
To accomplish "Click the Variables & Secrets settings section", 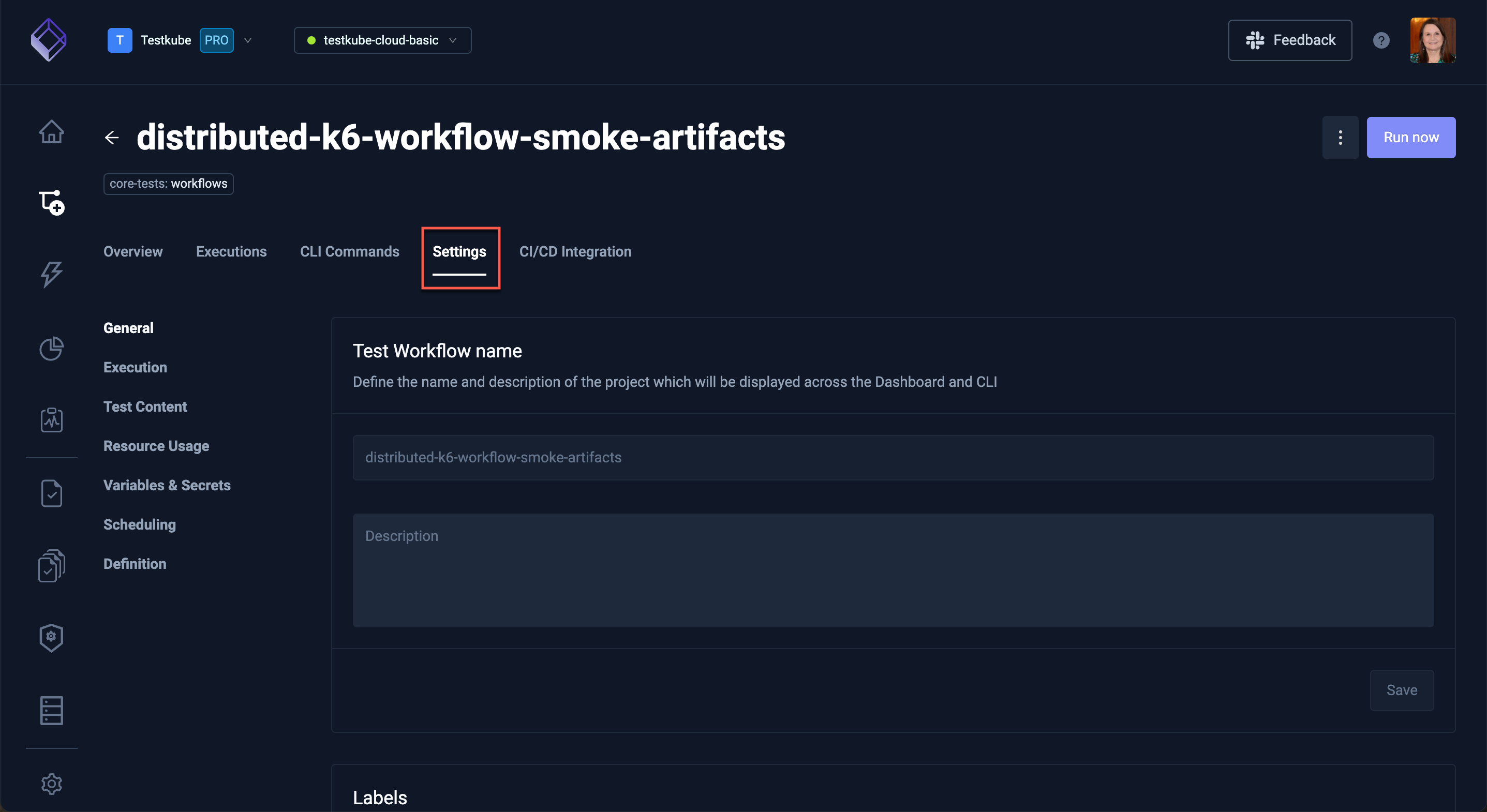I will (167, 485).
